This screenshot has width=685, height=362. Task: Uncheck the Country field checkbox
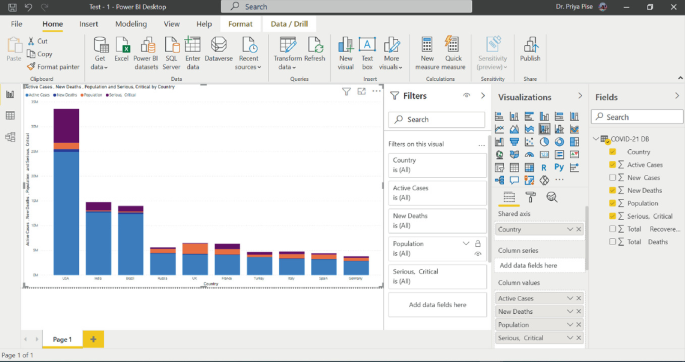click(x=612, y=152)
